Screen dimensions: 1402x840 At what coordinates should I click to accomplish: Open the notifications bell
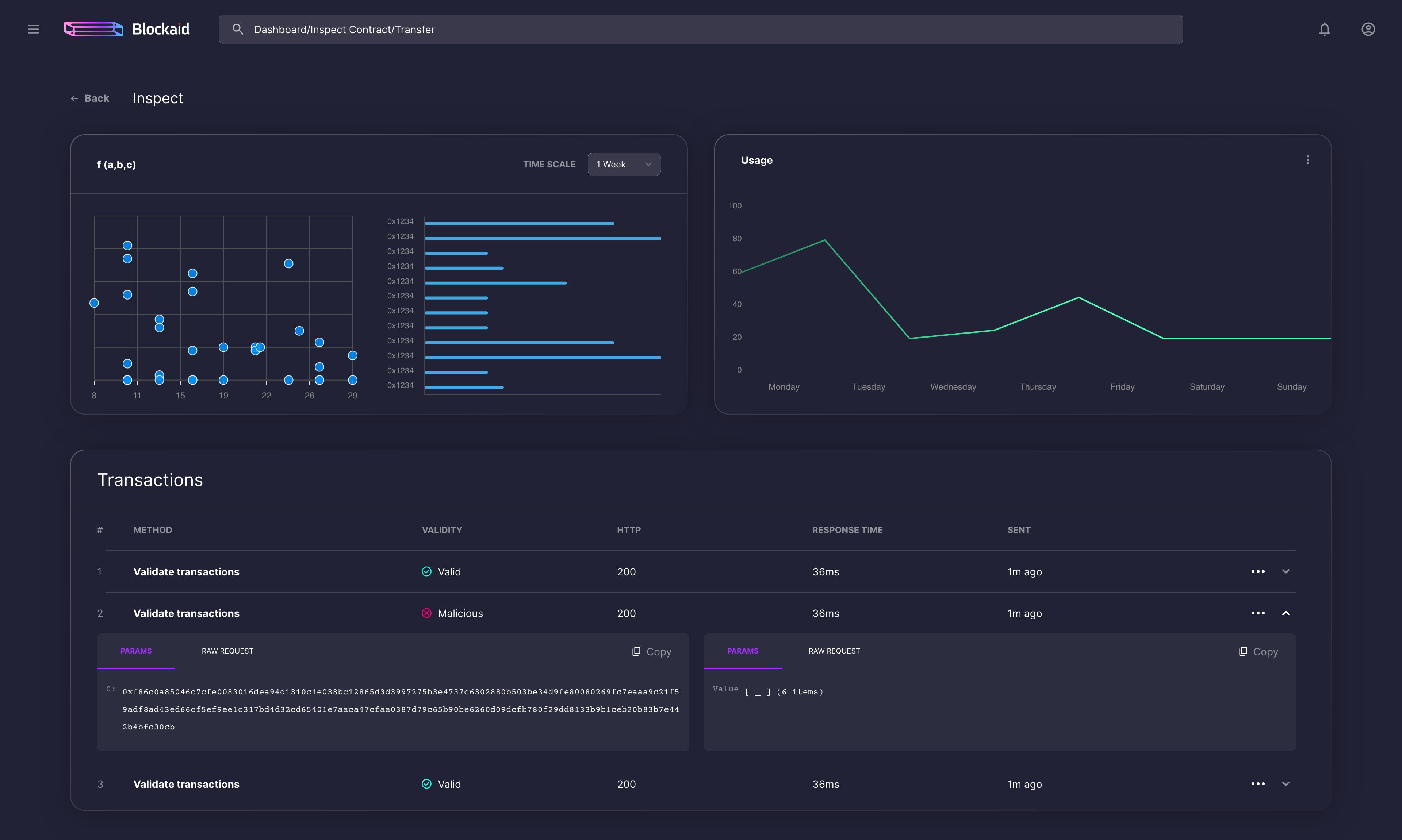(1324, 30)
